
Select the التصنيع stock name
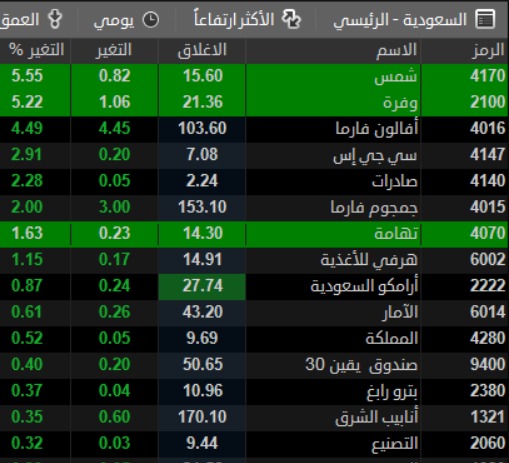395,444
